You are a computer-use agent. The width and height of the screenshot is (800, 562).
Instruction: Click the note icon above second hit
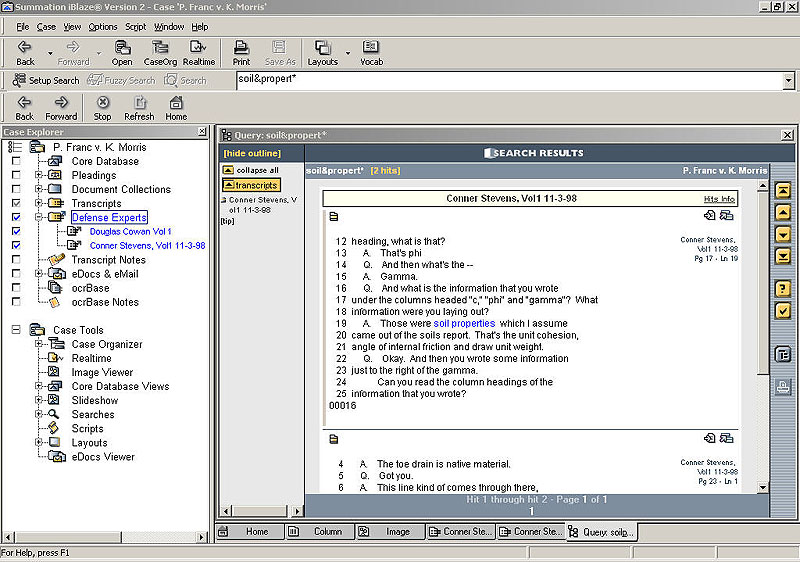(x=334, y=439)
